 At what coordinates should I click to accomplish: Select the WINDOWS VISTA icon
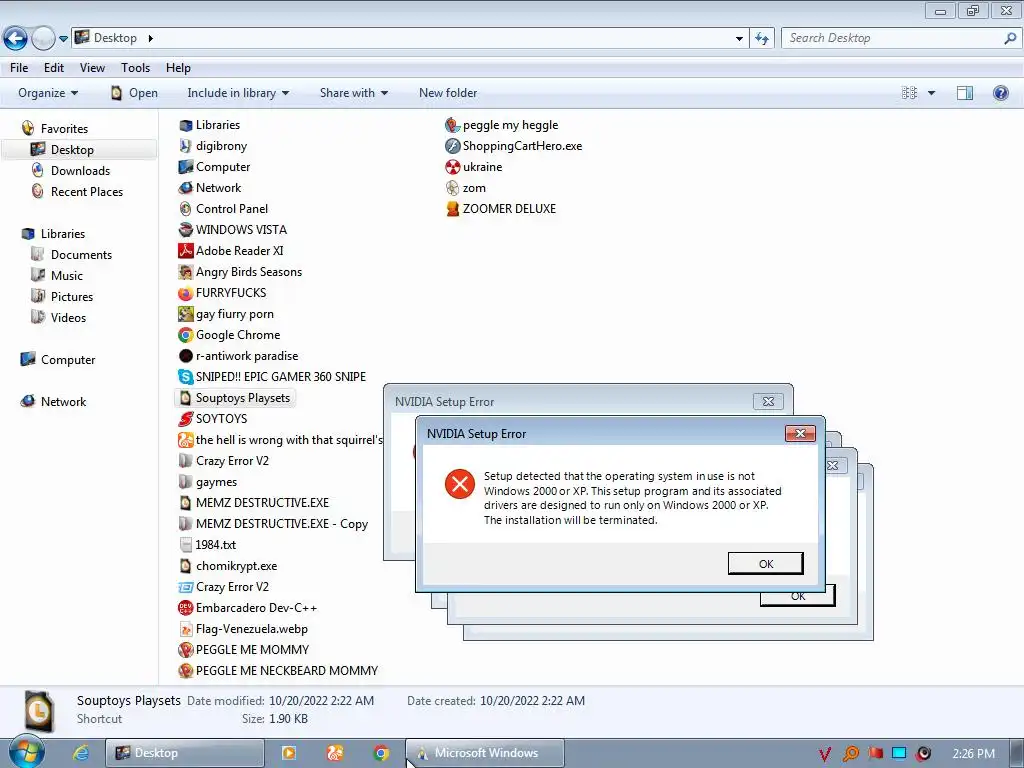point(185,230)
